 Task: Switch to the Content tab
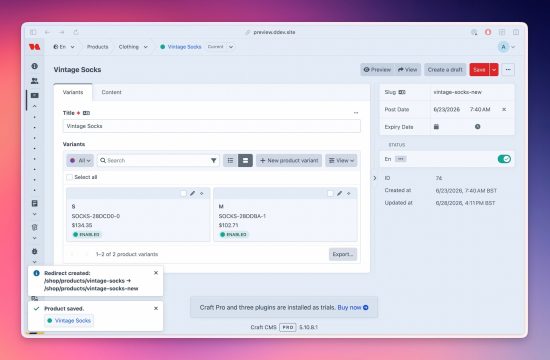(x=112, y=92)
